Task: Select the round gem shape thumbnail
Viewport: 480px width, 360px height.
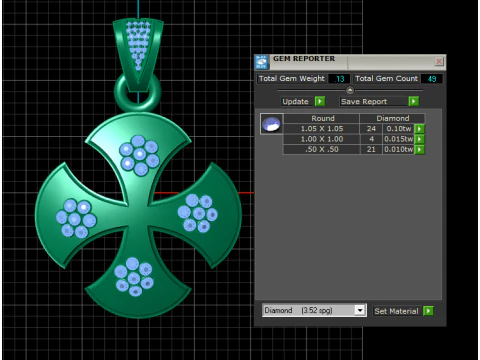Action: point(272,124)
